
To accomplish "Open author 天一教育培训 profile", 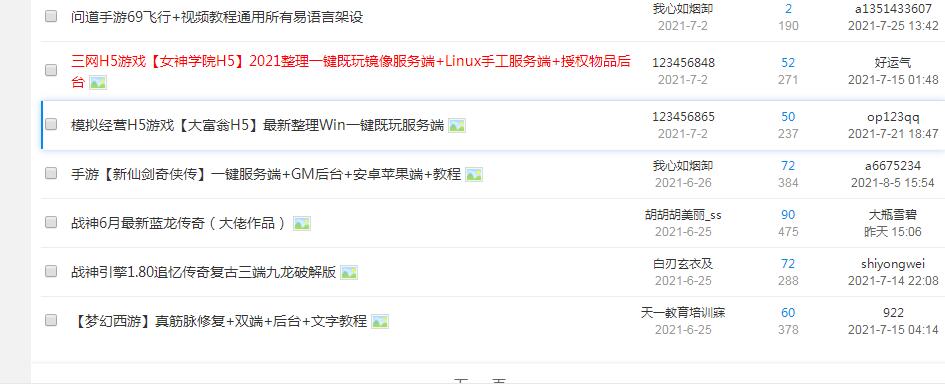I will 683,313.
